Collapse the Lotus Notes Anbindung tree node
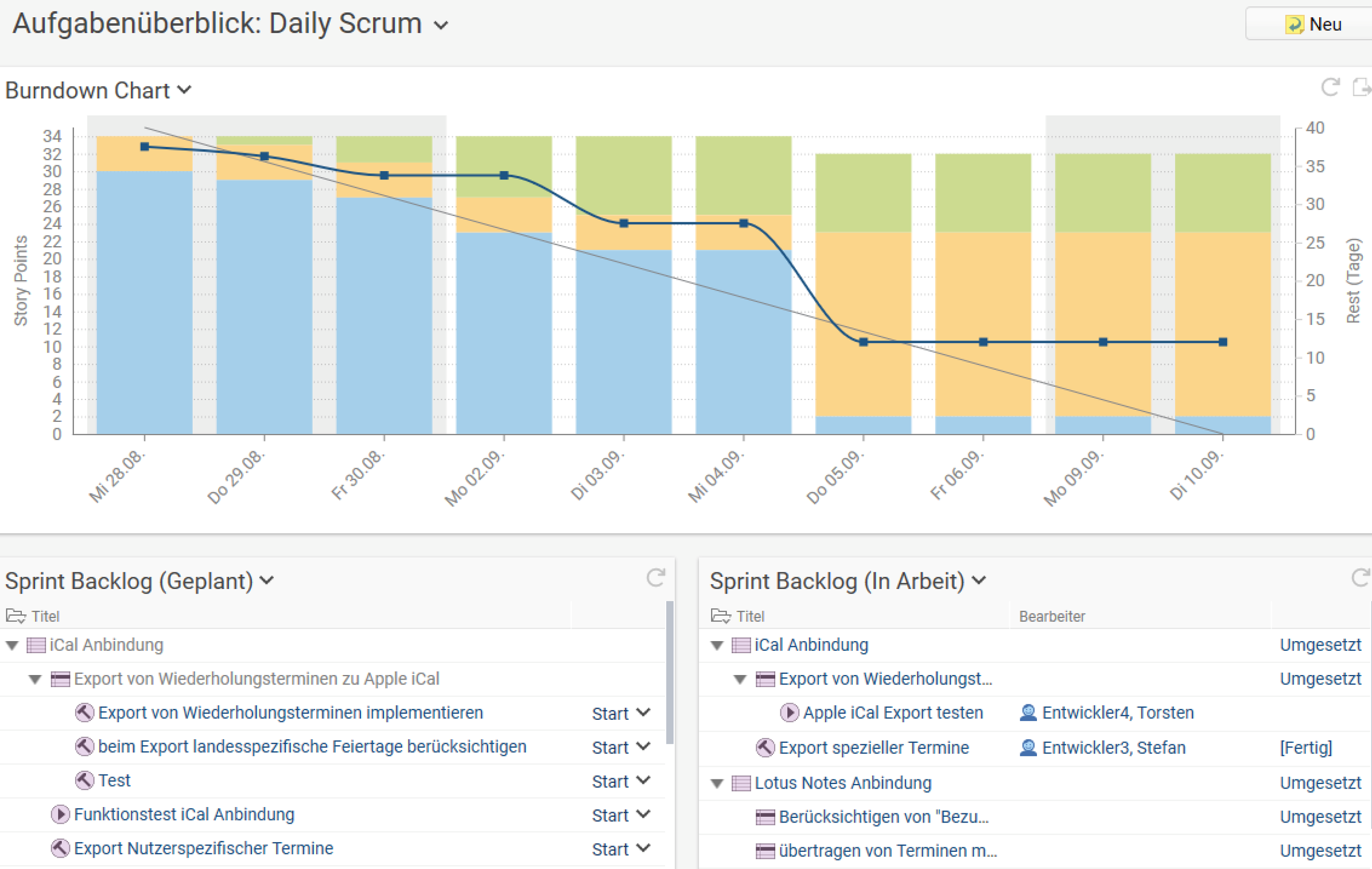Image resolution: width=1372 pixels, height=869 pixels. pos(717,783)
